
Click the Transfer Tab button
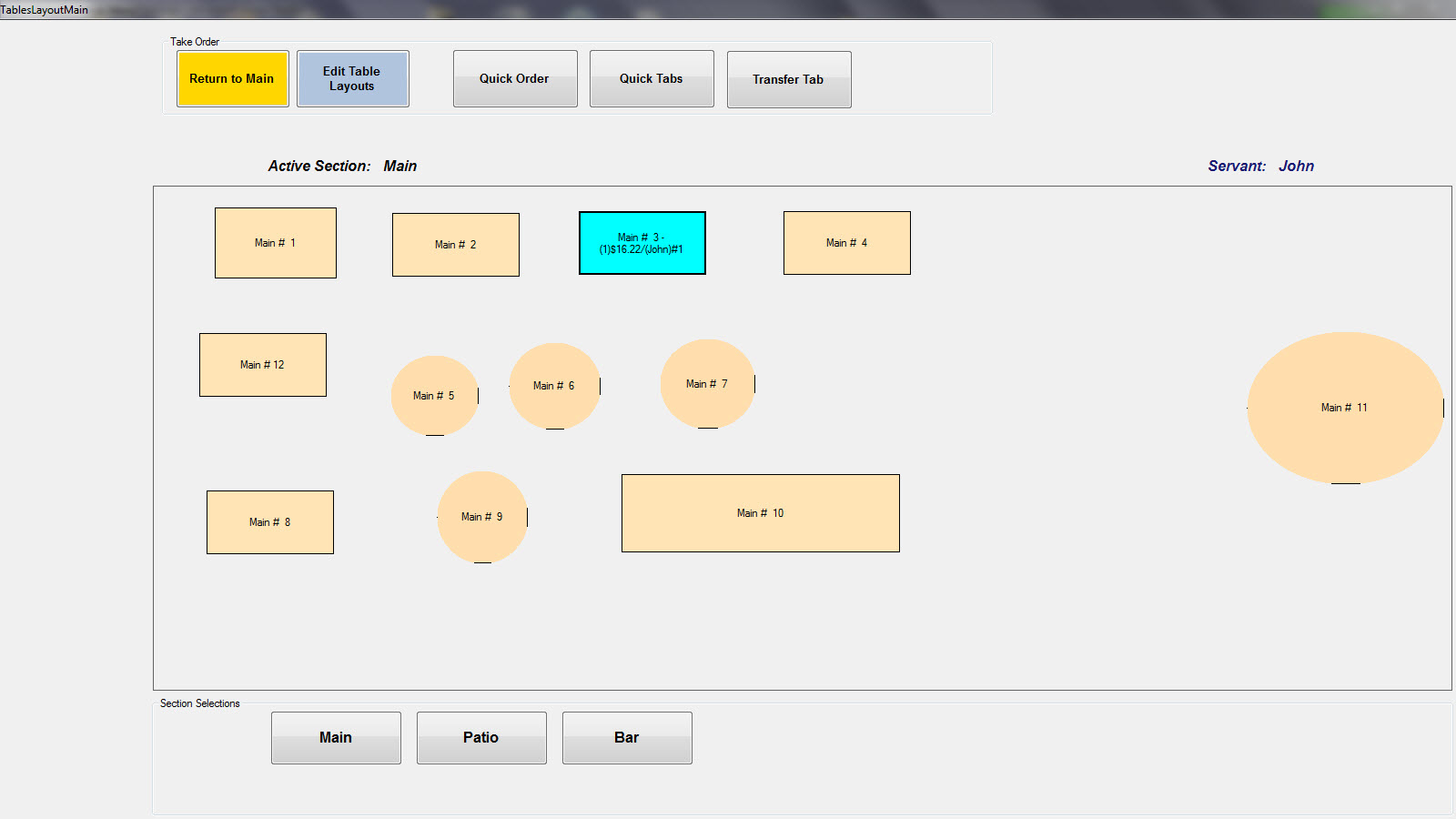click(789, 80)
